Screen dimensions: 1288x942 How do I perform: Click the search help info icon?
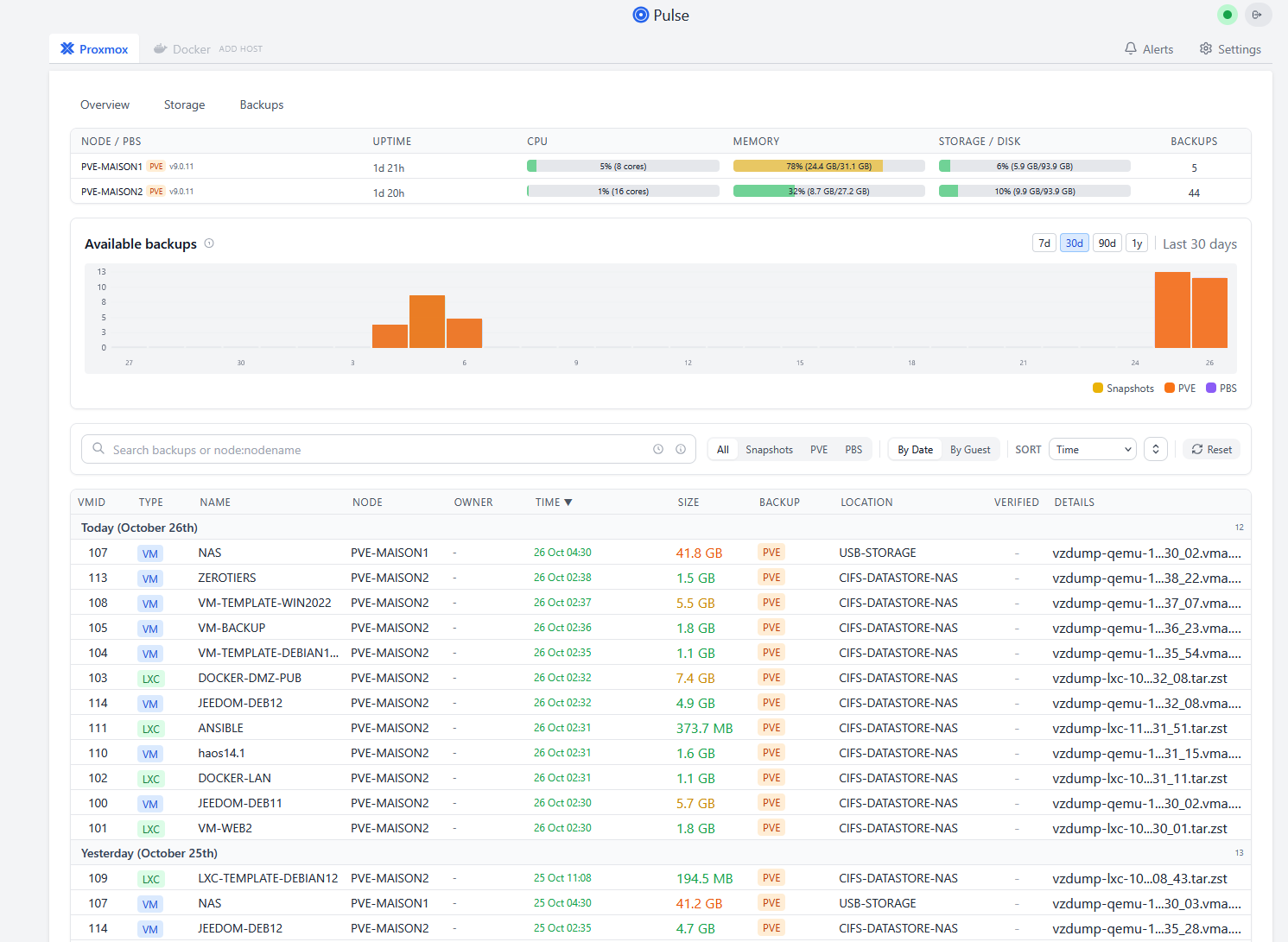[x=681, y=449]
